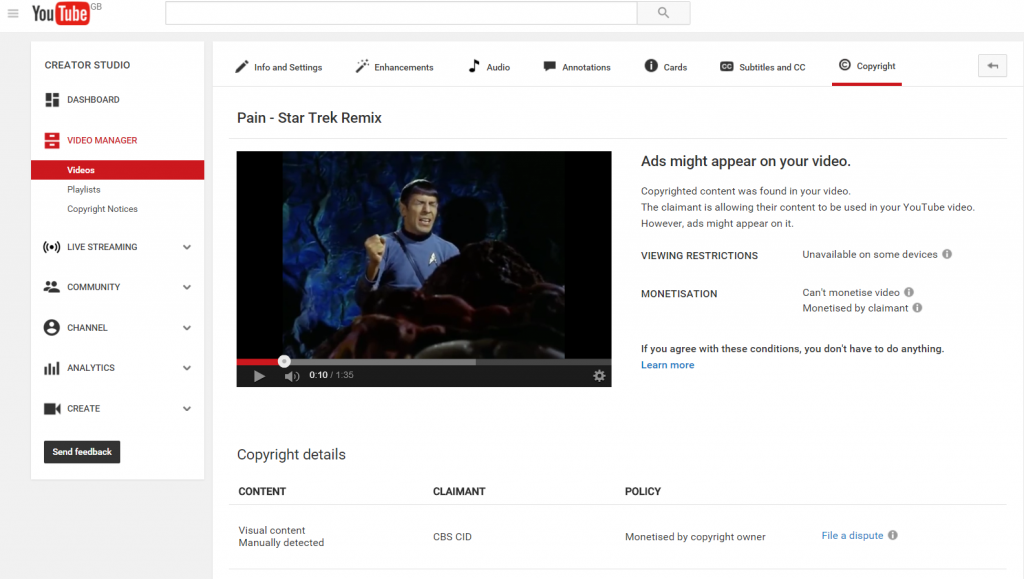This screenshot has width=1024, height=579.
Task: Click the Send feedback button
Action: coord(82,452)
